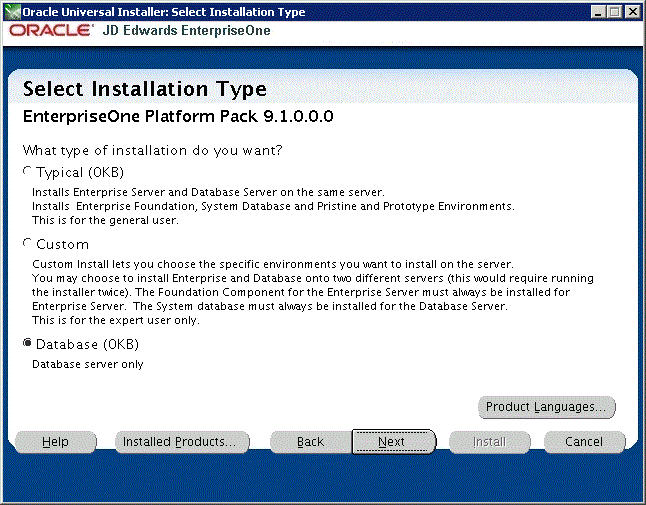This screenshot has height=505, width=646.
Task: Open the Installed Products list
Action: 182,442
